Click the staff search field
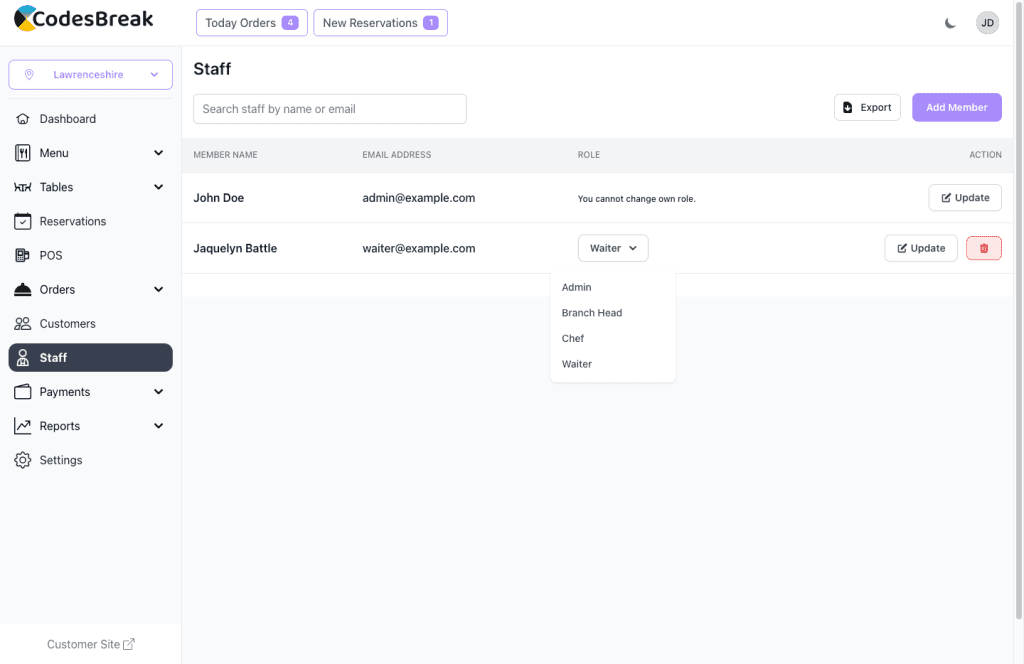The image size is (1024, 664). [329, 109]
